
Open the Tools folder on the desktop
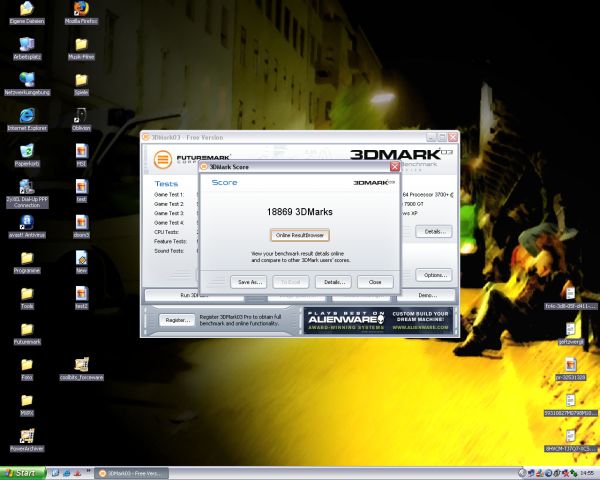pyautogui.click(x=27, y=298)
